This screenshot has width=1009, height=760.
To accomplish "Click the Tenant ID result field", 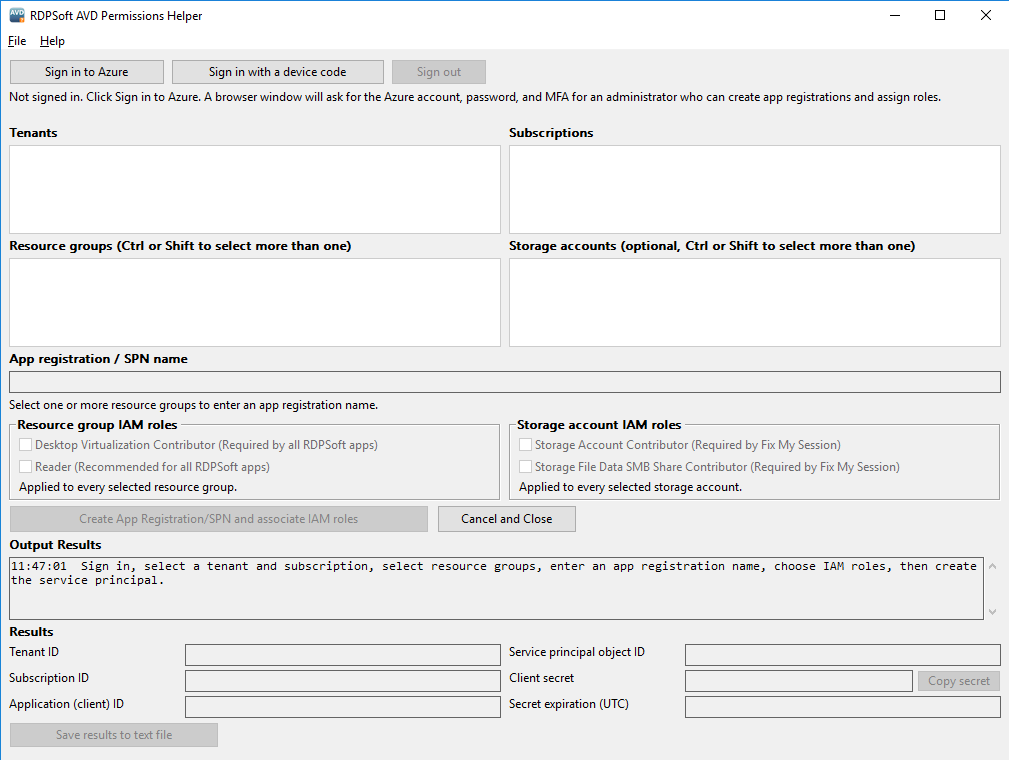I will pyautogui.click(x=342, y=655).
